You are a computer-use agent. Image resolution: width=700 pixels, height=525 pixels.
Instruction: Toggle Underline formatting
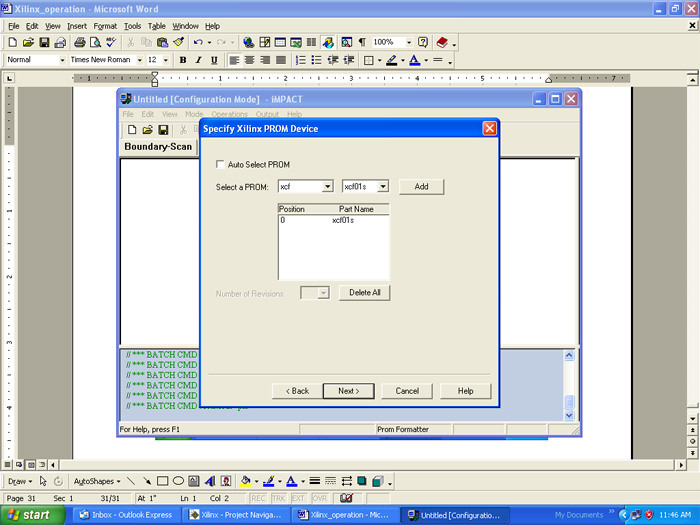[x=214, y=60]
